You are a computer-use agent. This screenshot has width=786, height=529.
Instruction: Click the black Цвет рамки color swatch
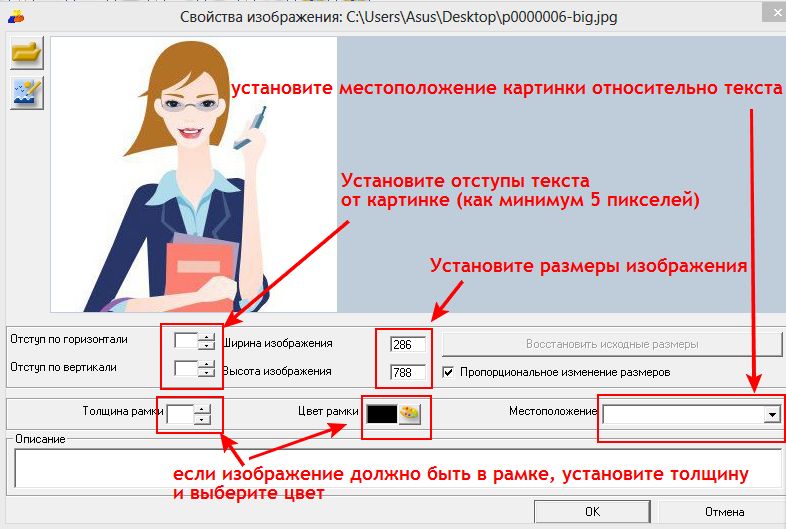[x=382, y=413]
